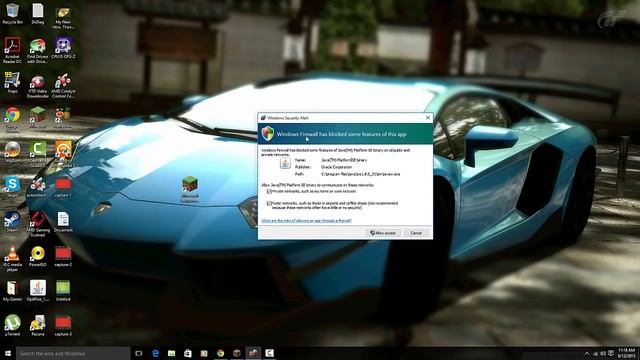Close the Windows Security Alert dialog
The height and width of the screenshot is (360, 640).
[x=428, y=118]
